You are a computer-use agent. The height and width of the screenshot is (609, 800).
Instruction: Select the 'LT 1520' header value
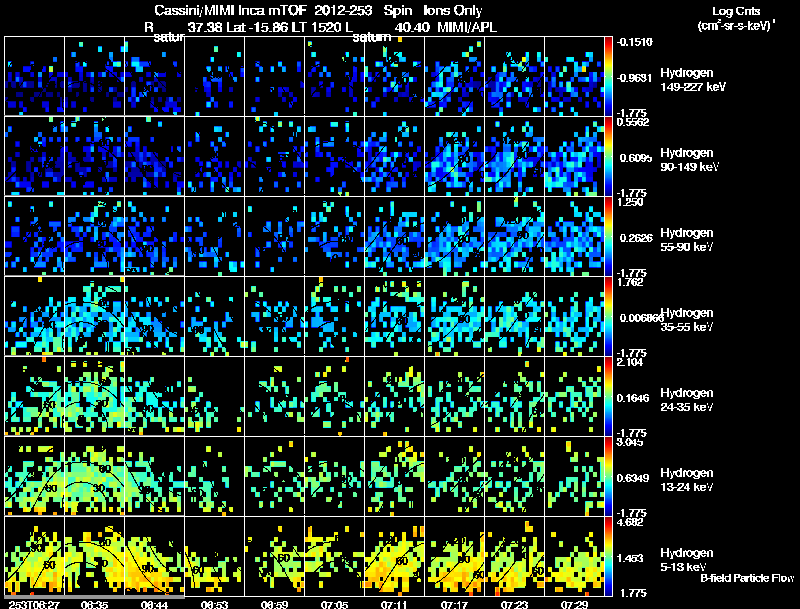click(x=321, y=27)
